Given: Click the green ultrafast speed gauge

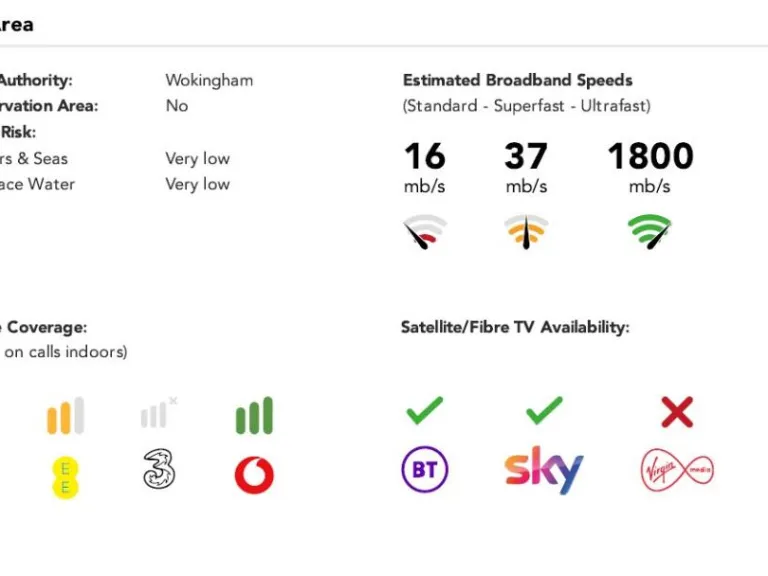Looking at the screenshot, I should (x=650, y=231).
